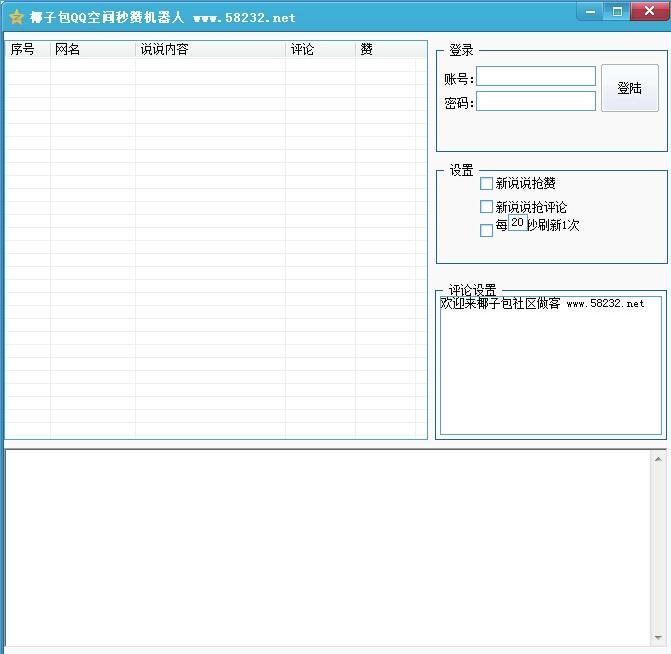Viewport: 671px width, 654px height.
Task: Minimize the application window
Action: [x=591, y=11]
